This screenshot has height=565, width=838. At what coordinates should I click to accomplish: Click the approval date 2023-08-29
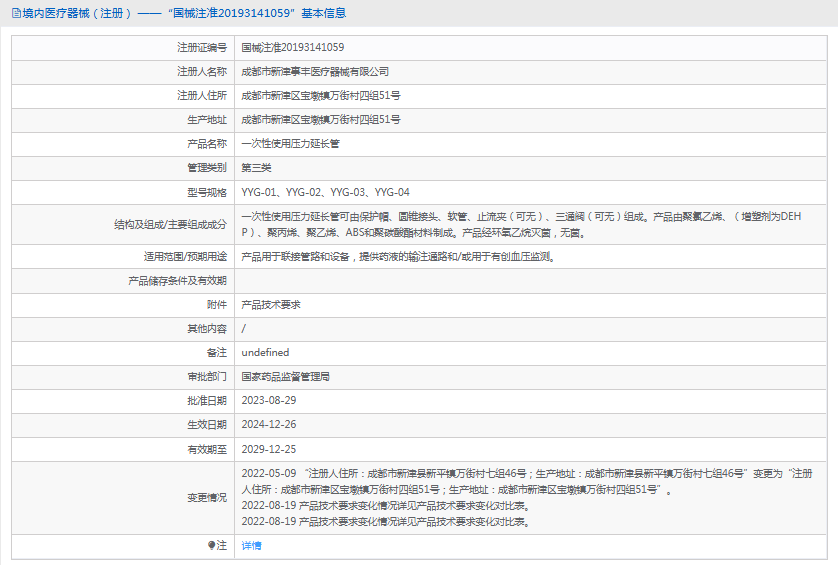(x=269, y=401)
